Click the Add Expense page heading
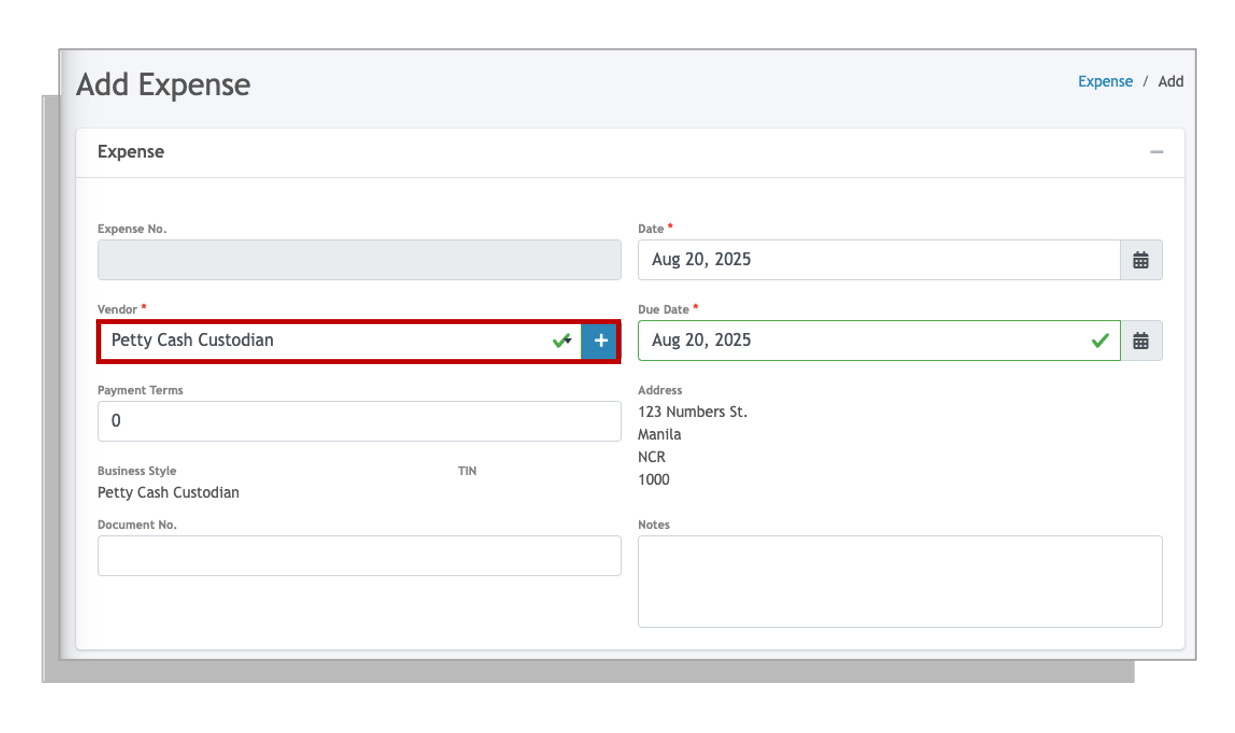The width and height of the screenshot is (1235, 733). (163, 85)
